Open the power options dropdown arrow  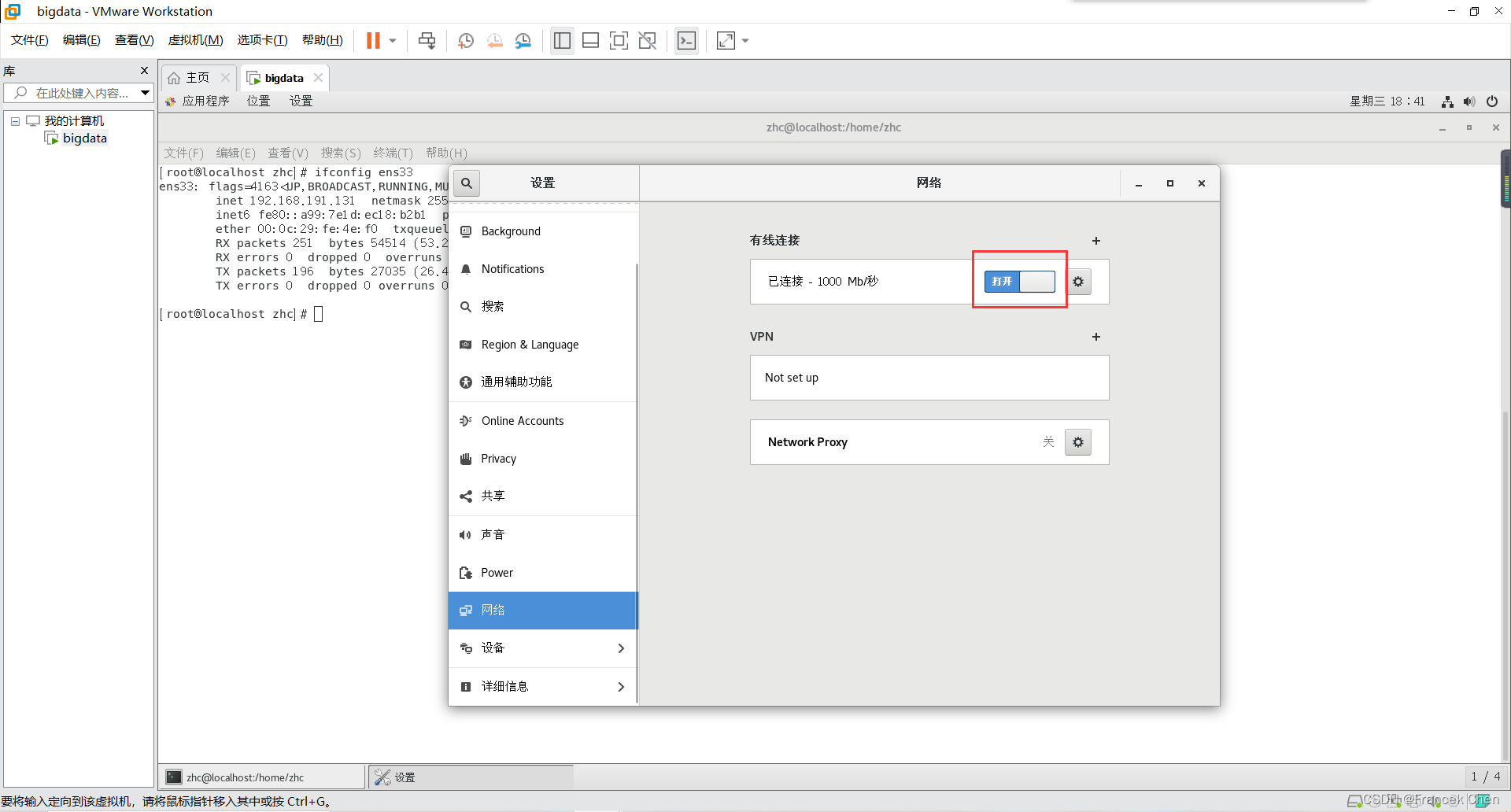coord(392,40)
